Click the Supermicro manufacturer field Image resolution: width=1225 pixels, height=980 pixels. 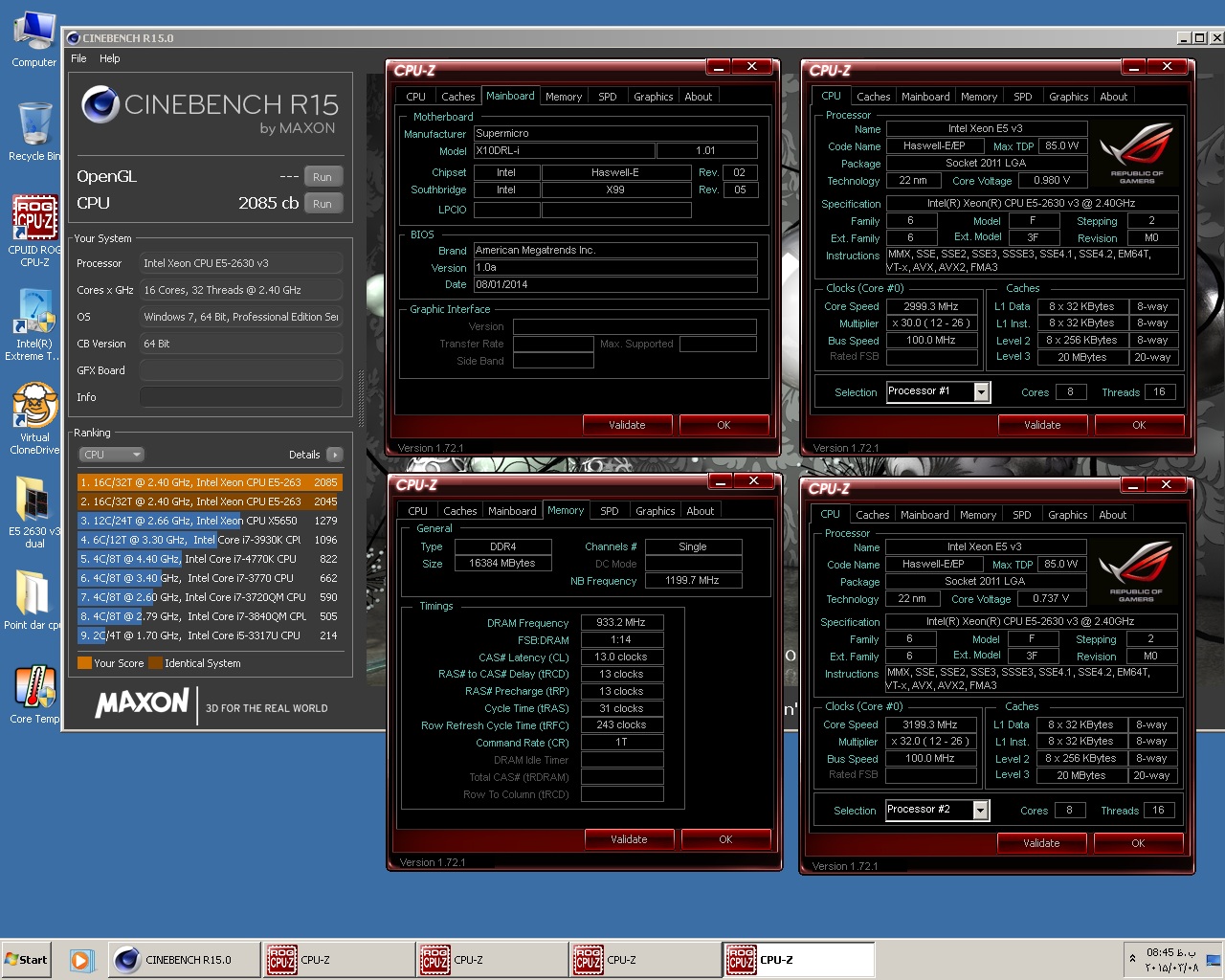click(615, 133)
